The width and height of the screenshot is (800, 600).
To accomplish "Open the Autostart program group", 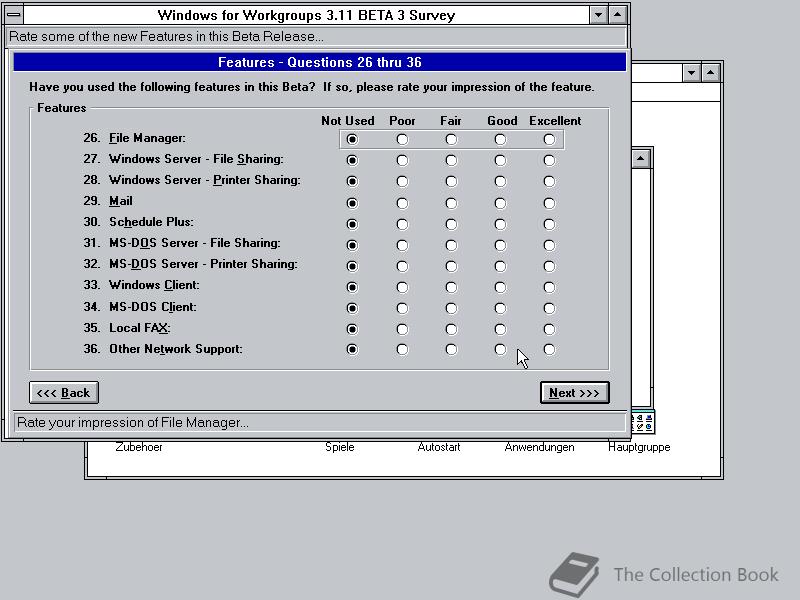I will [x=439, y=447].
